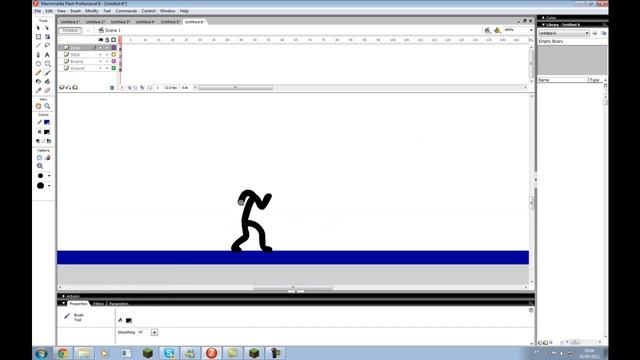640x360 pixels.
Task: Expand the Color panel
Action: click(543, 18)
